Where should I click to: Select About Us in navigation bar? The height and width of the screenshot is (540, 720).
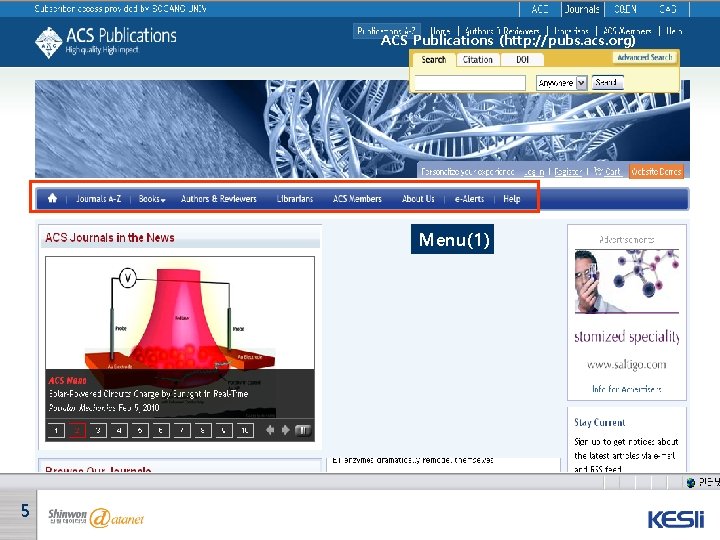[x=418, y=199]
